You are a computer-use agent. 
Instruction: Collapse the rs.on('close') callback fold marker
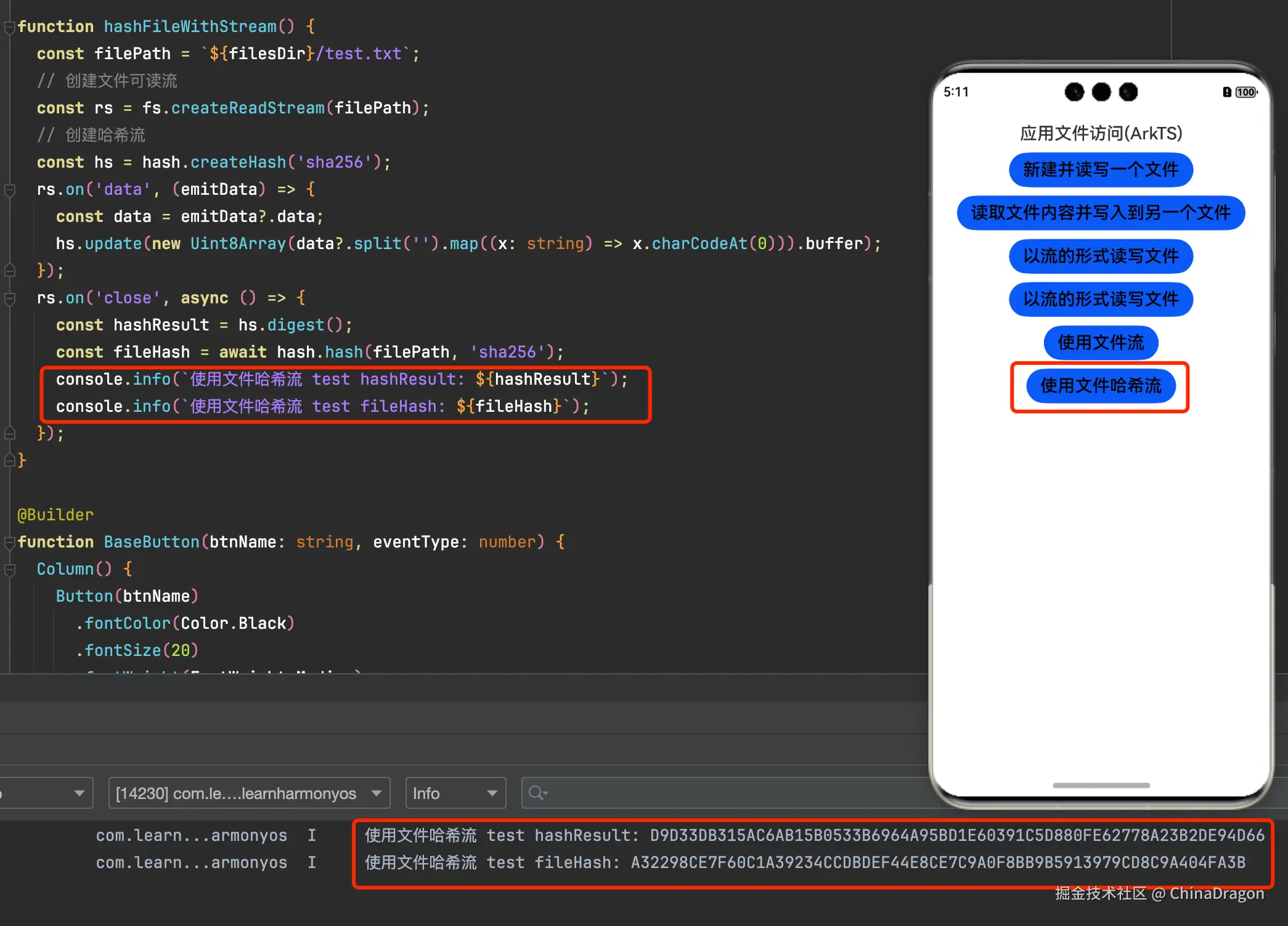9,298
